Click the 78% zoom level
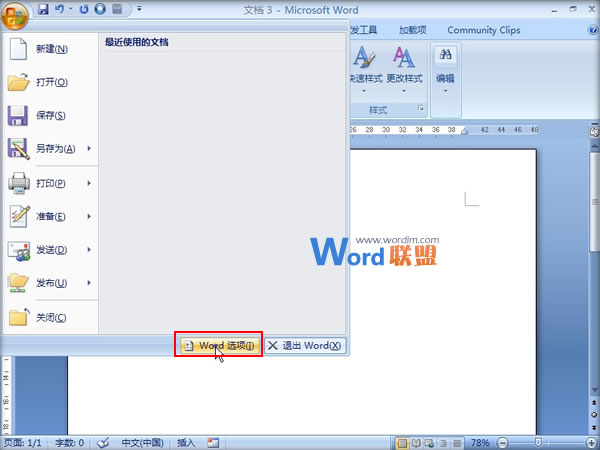The image size is (600, 450). pyautogui.click(x=480, y=443)
